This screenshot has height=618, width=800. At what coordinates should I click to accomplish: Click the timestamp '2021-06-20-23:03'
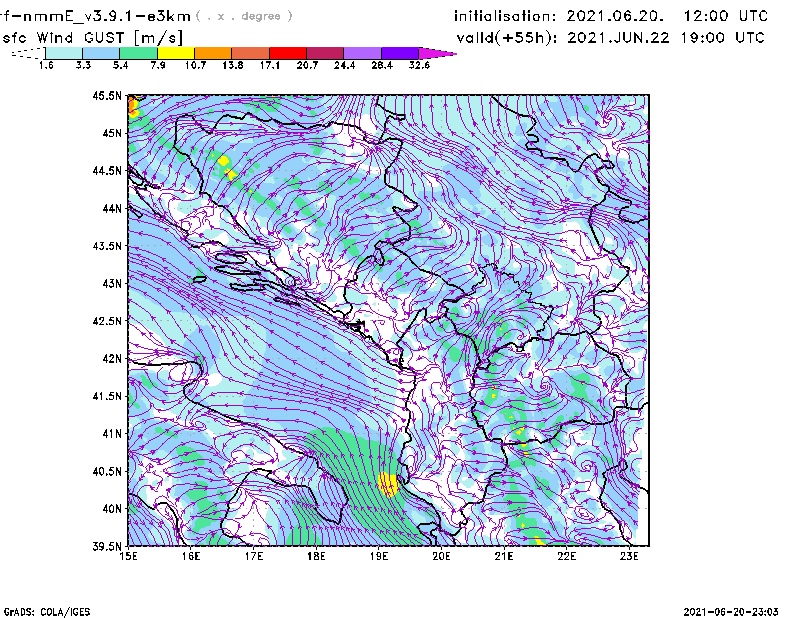[731, 612]
